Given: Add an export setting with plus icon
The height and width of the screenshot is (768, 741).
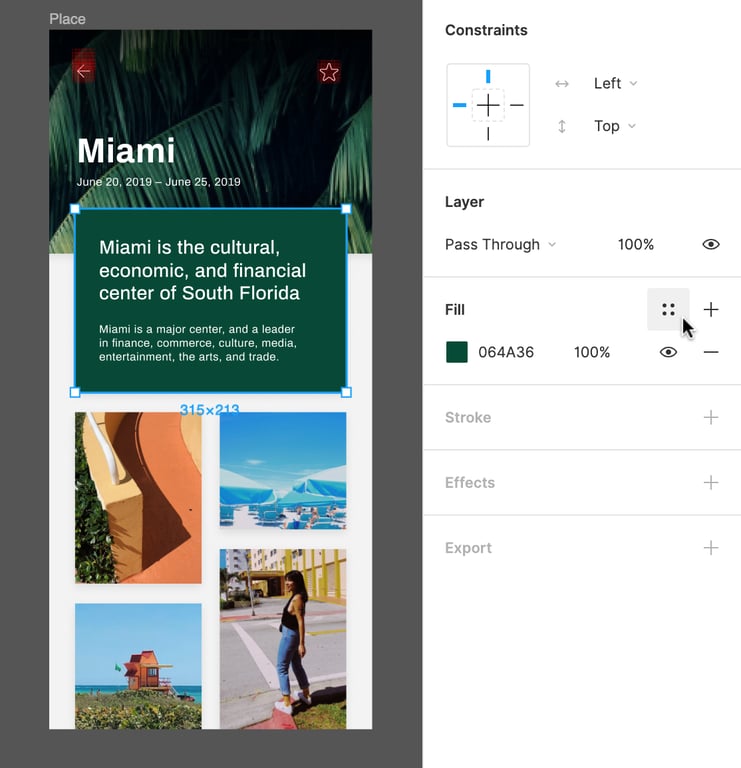Looking at the screenshot, I should [x=711, y=548].
